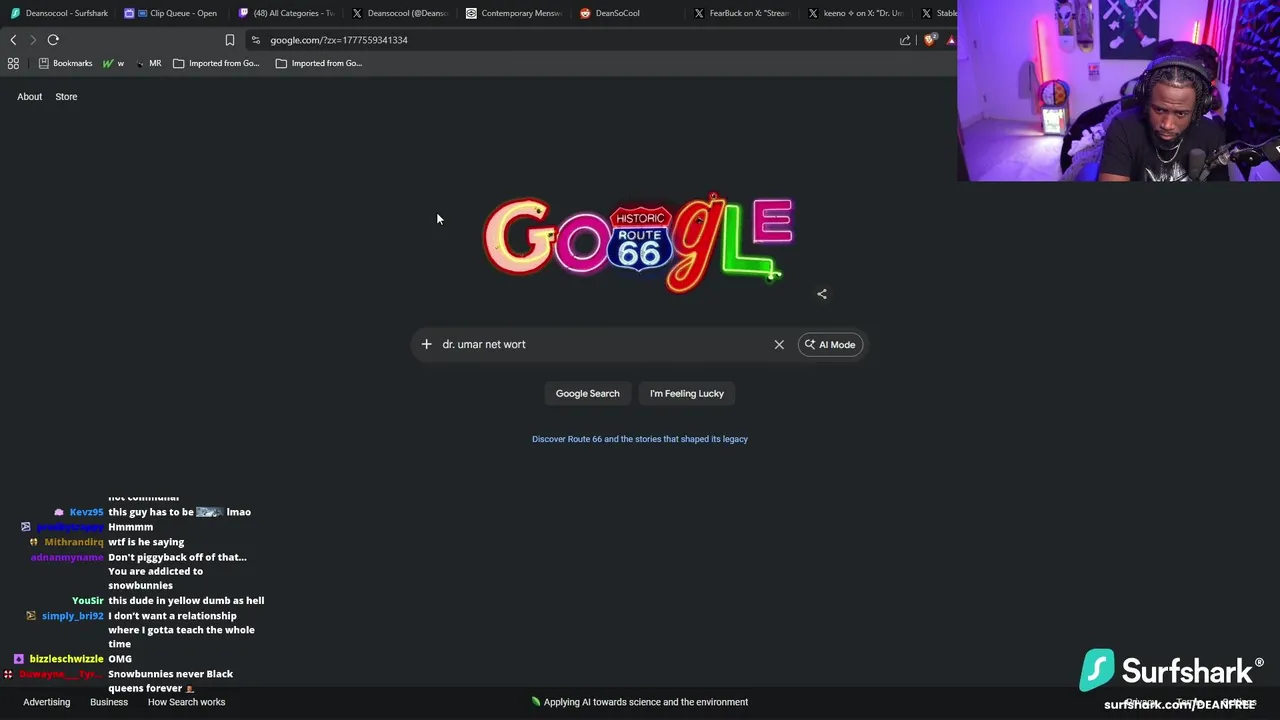The height and width of the screenshot is (720, 1280).
Task: Click username simply_bri92 in chat
Action: click(x=73, y=616)
